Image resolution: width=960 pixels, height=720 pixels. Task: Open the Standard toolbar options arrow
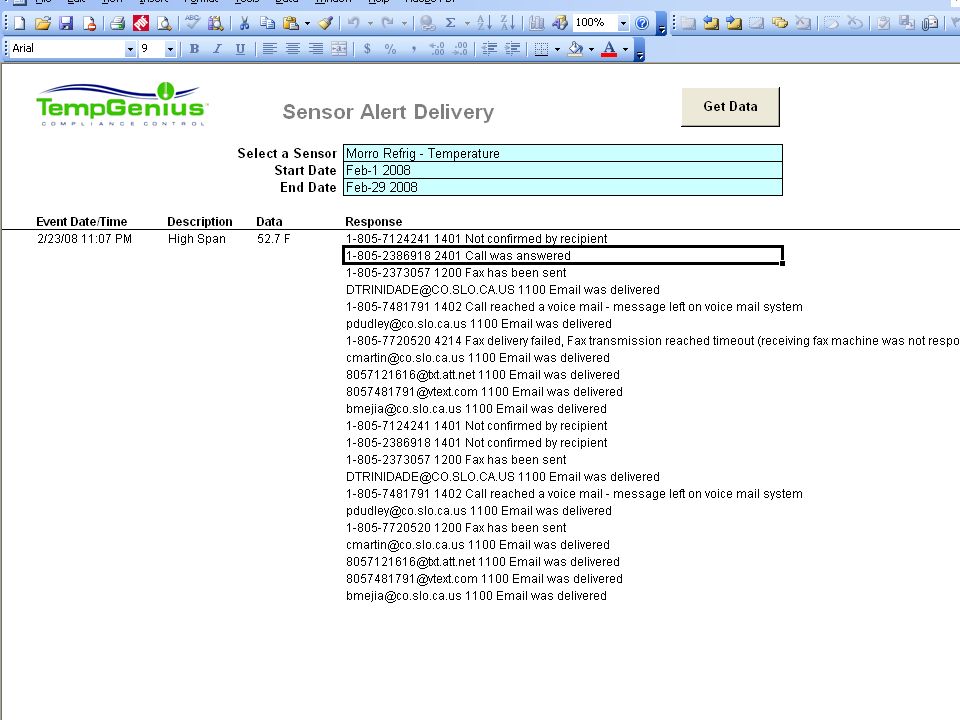click(662, 25)
